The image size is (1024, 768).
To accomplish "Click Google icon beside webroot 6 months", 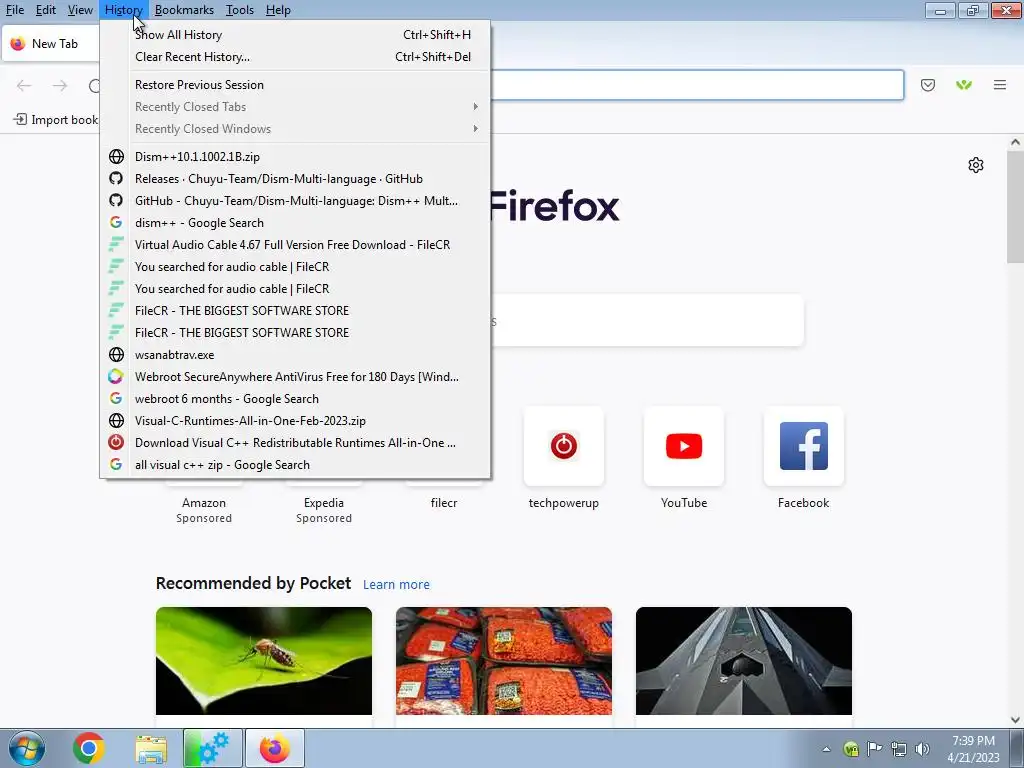I will (116, 398).
